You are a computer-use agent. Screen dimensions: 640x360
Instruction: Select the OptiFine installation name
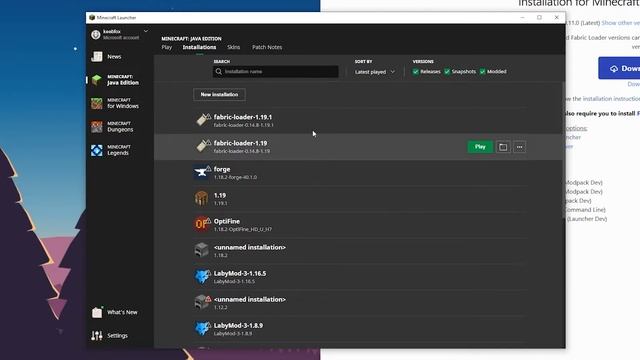pyautogui.click(x=227, y=221)
